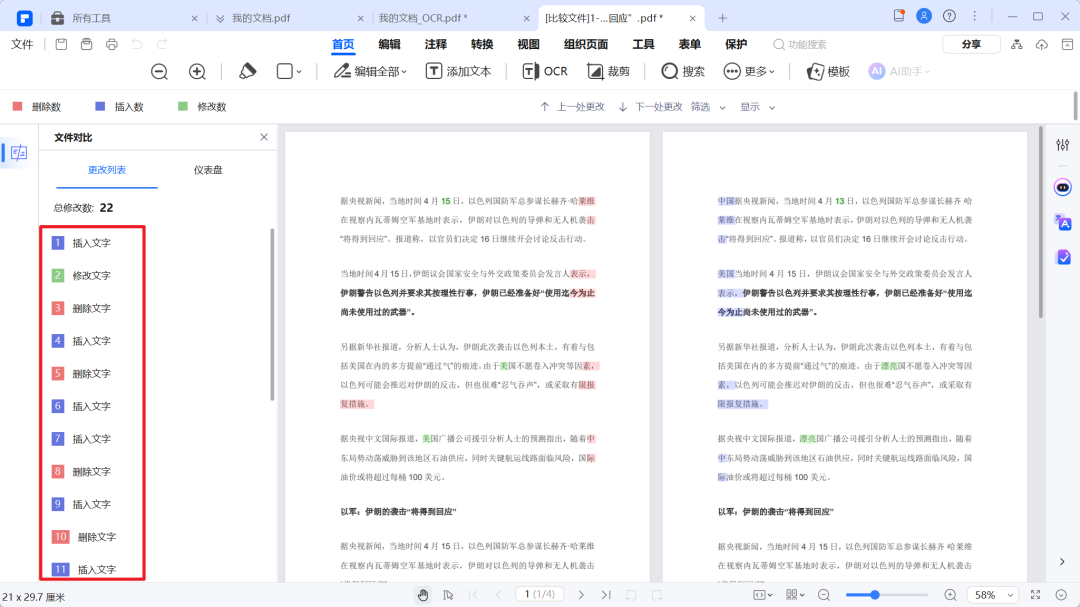Enter fullscreen mode icon
The image size is (1080, 607).
[x=1035, y=595]
